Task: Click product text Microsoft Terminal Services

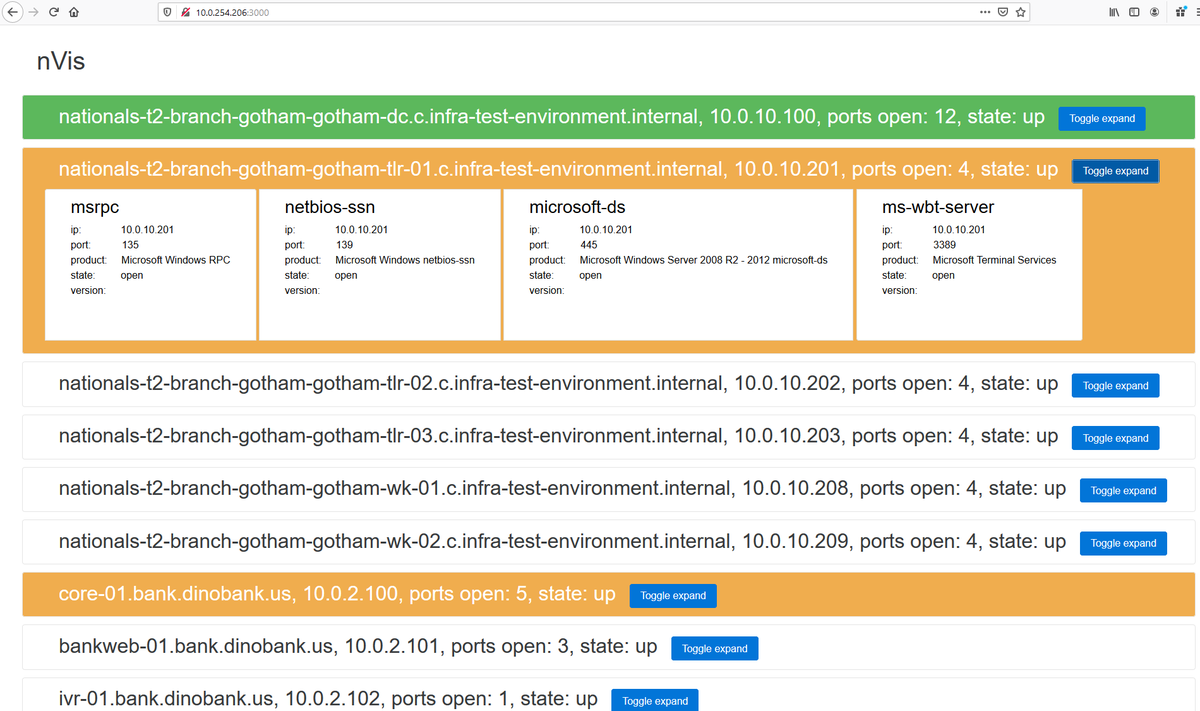Action: click(994, 260)
